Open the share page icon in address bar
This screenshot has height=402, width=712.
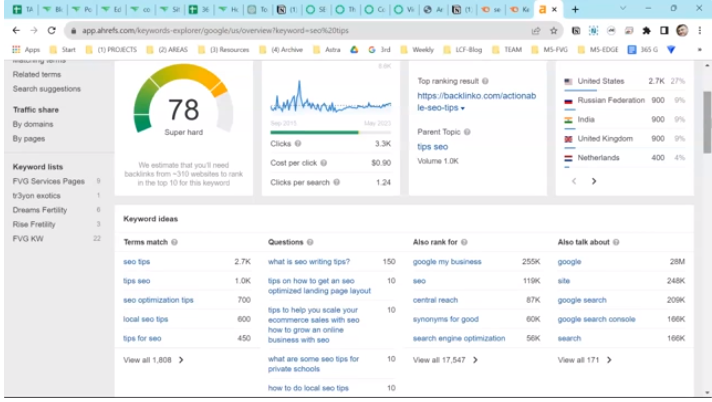(x=536, y=30)
